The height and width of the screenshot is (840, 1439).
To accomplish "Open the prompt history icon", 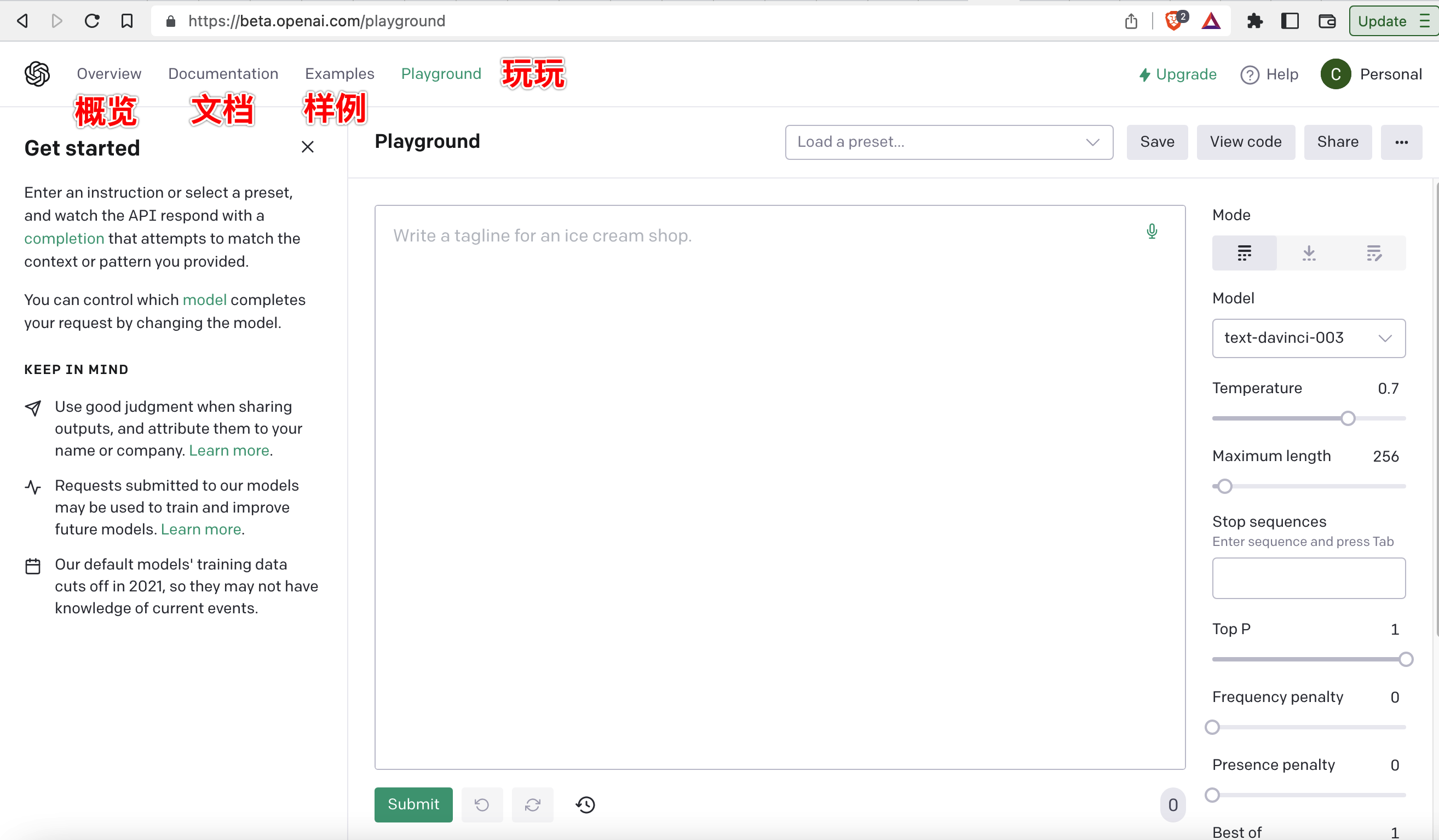I will coord(585,804).
